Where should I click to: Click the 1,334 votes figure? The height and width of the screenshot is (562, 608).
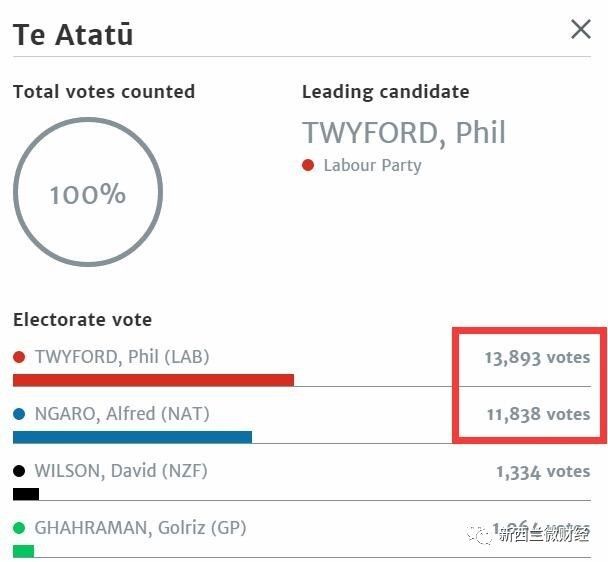pos(542,471)
